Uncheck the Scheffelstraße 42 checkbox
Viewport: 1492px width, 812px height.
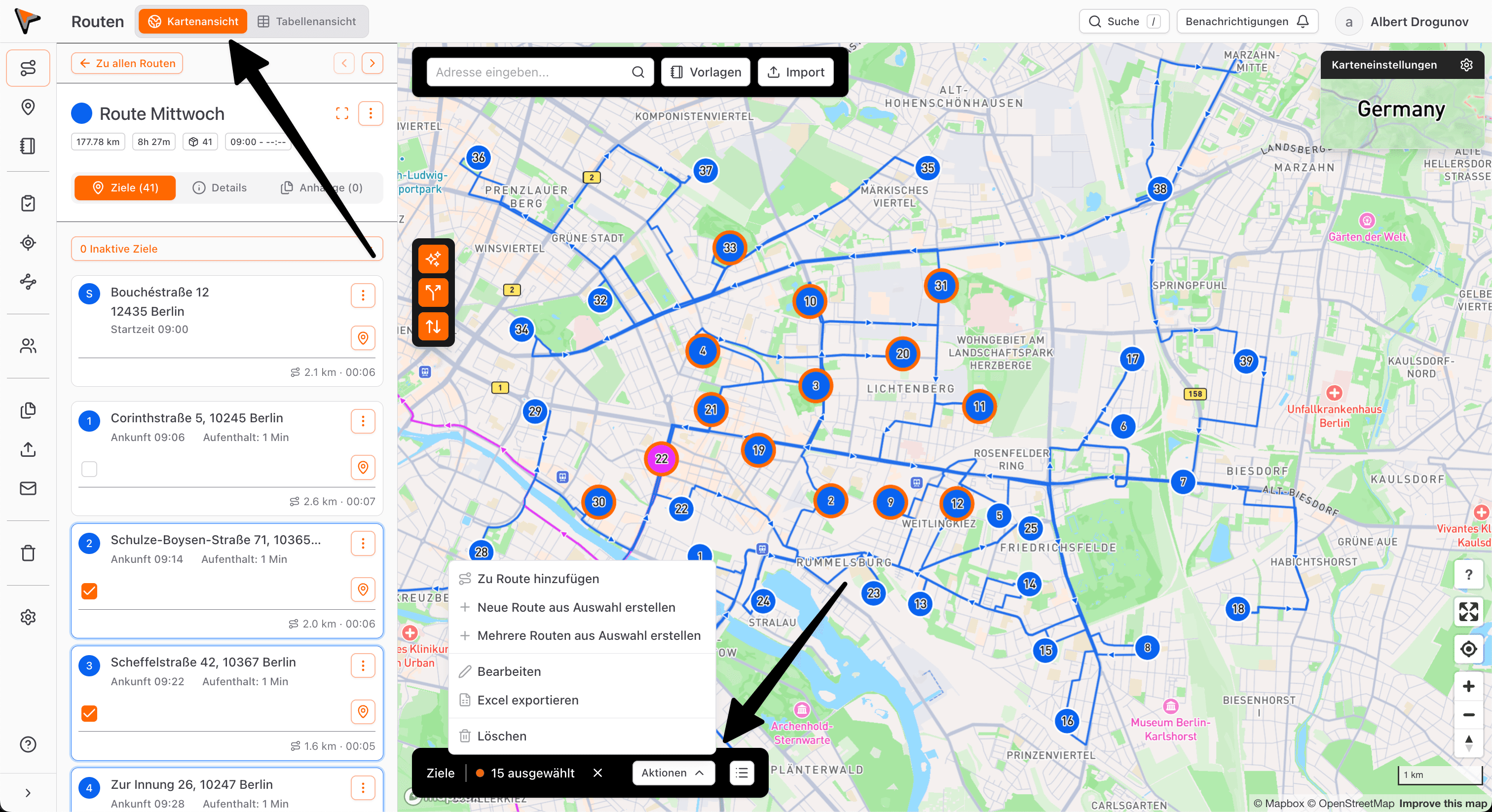89,713
